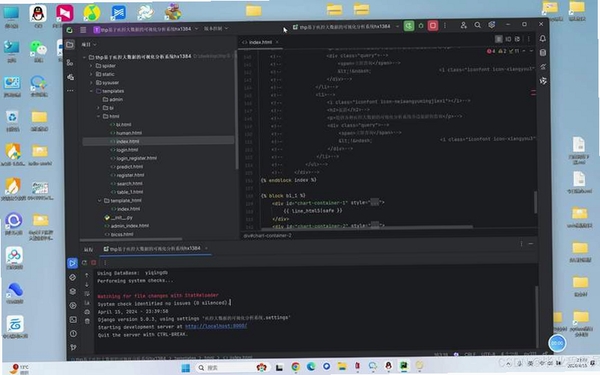Open IDE settings gear icon
Screen dimensions: 600x375
[x=492, y=25]
